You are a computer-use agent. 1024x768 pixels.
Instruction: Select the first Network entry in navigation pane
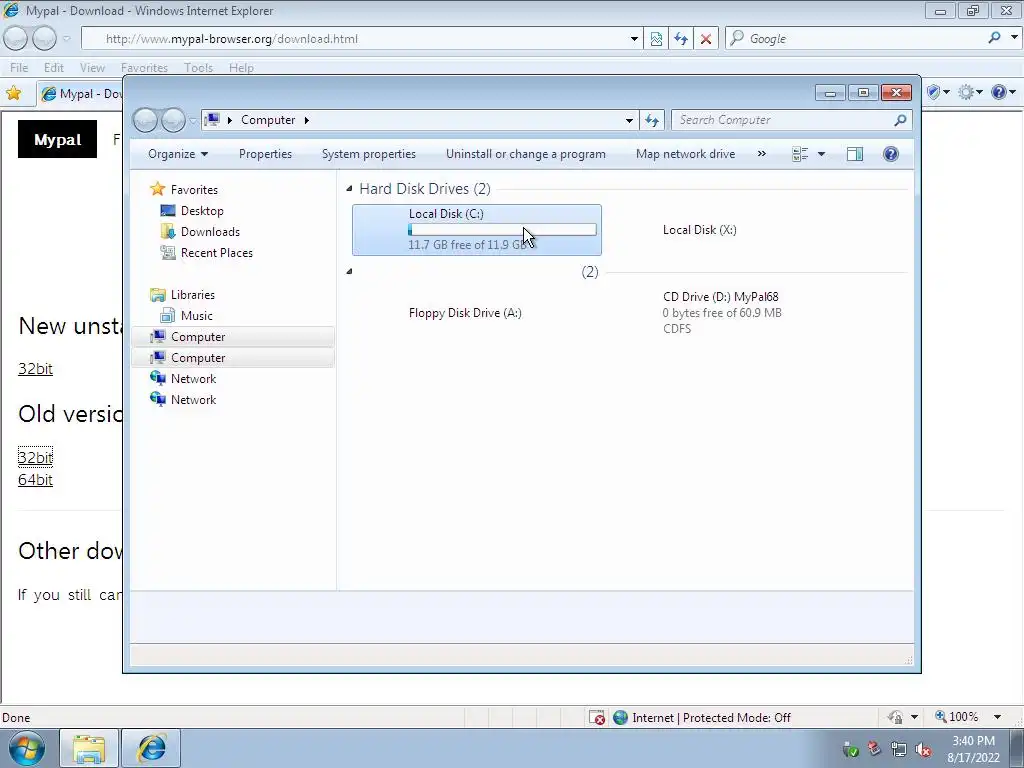193,379
